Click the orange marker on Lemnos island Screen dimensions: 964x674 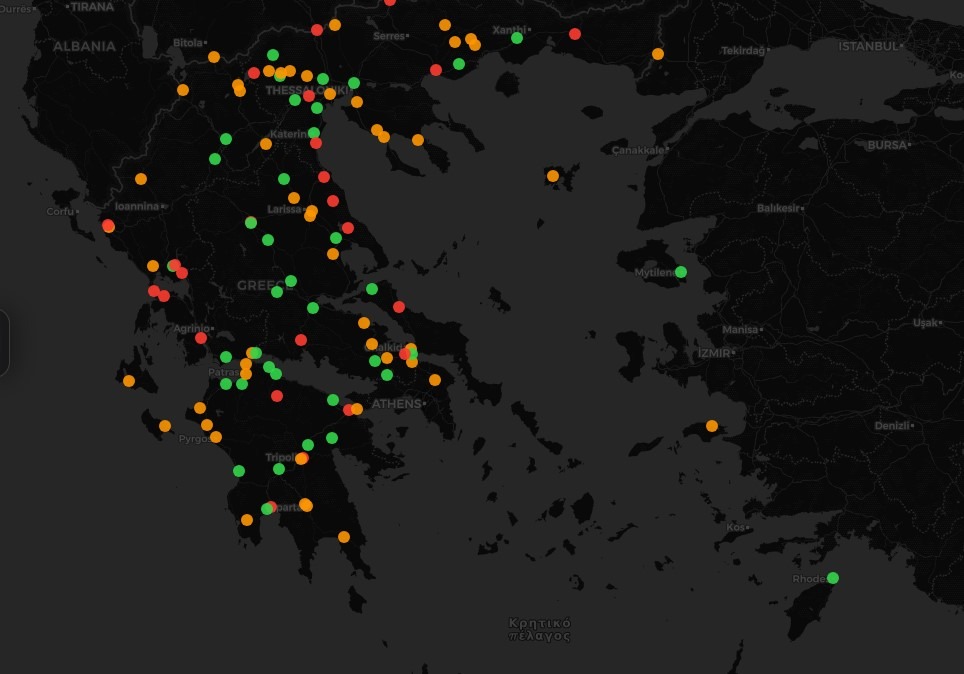552,176
